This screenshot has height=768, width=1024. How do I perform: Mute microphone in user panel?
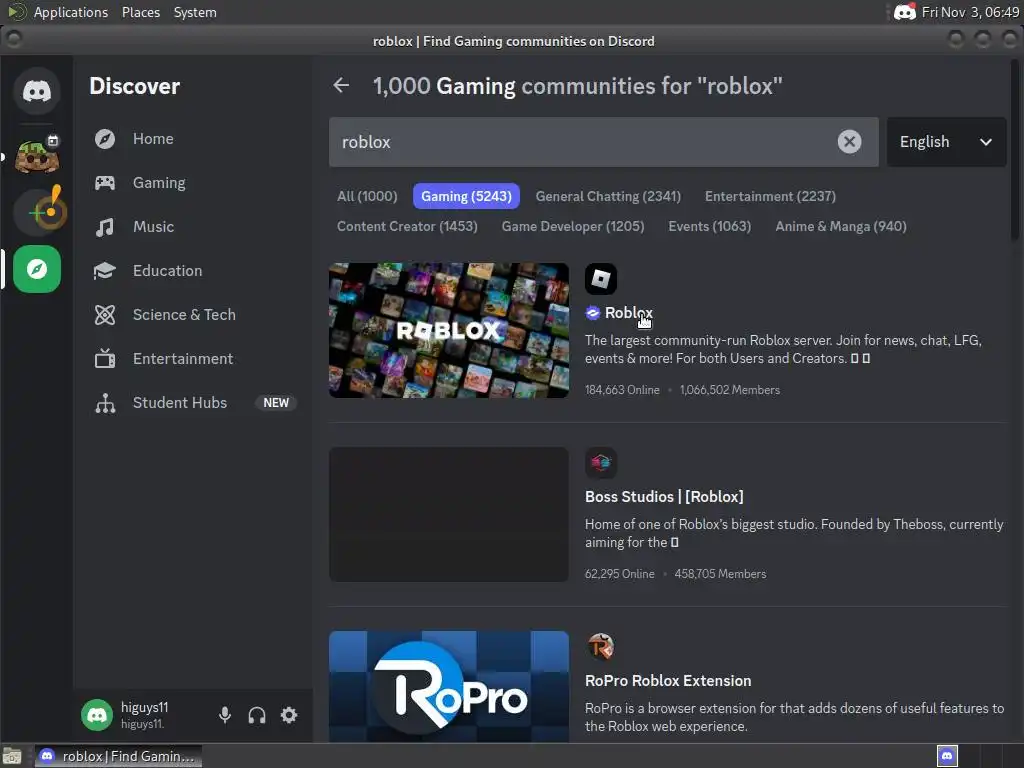pos(225,715)
